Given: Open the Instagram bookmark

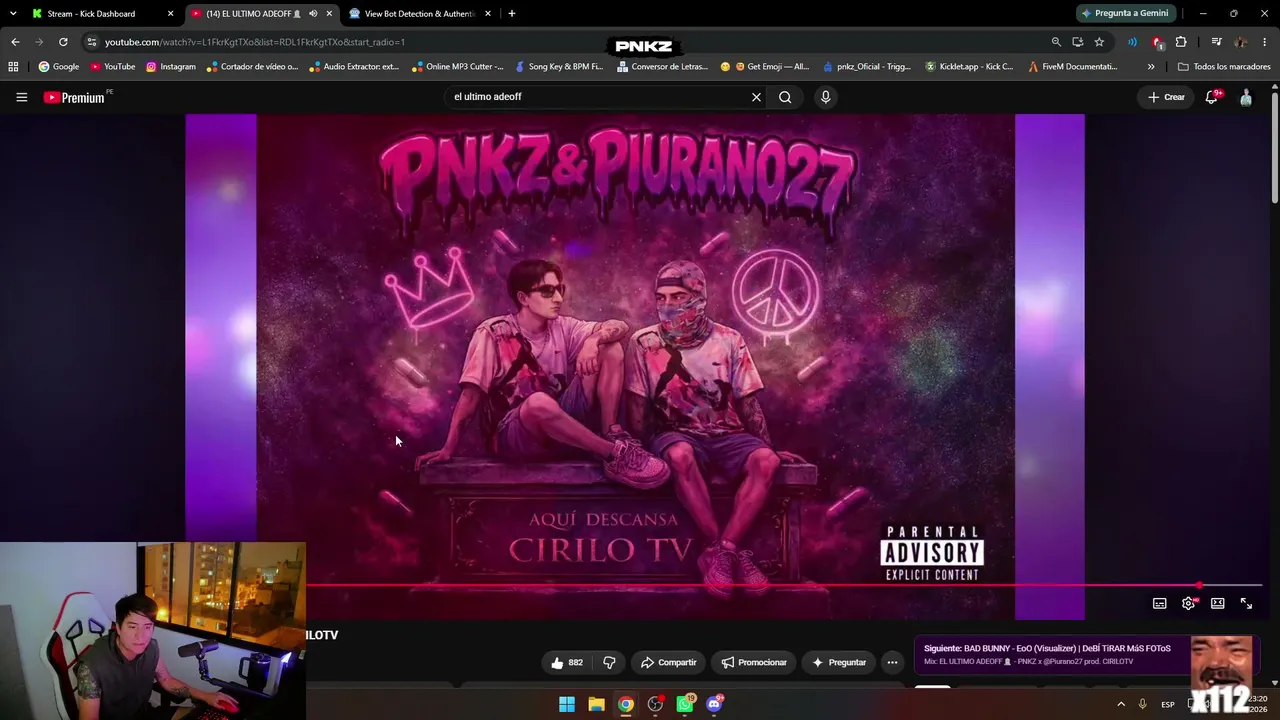Looking at the screenshot, I should 171,67.
